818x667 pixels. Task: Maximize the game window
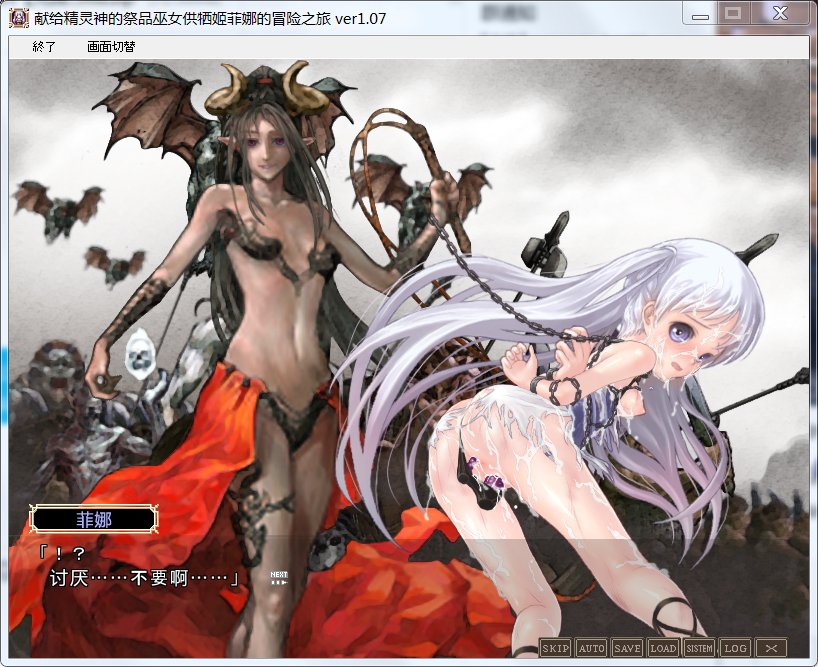[x=733, y=14]
